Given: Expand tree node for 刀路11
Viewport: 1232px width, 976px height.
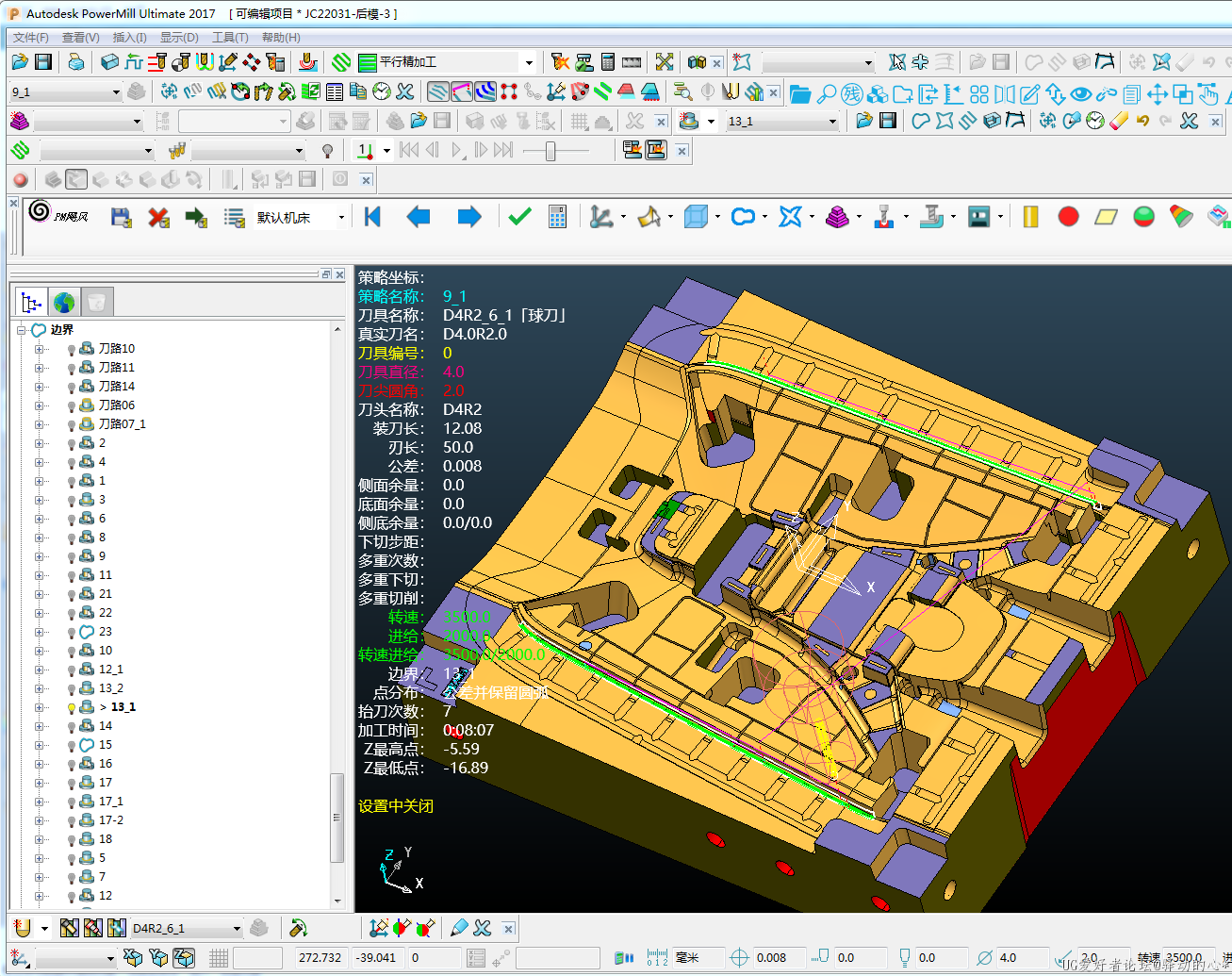Looking at the screenshot, I should coord(40,368).
